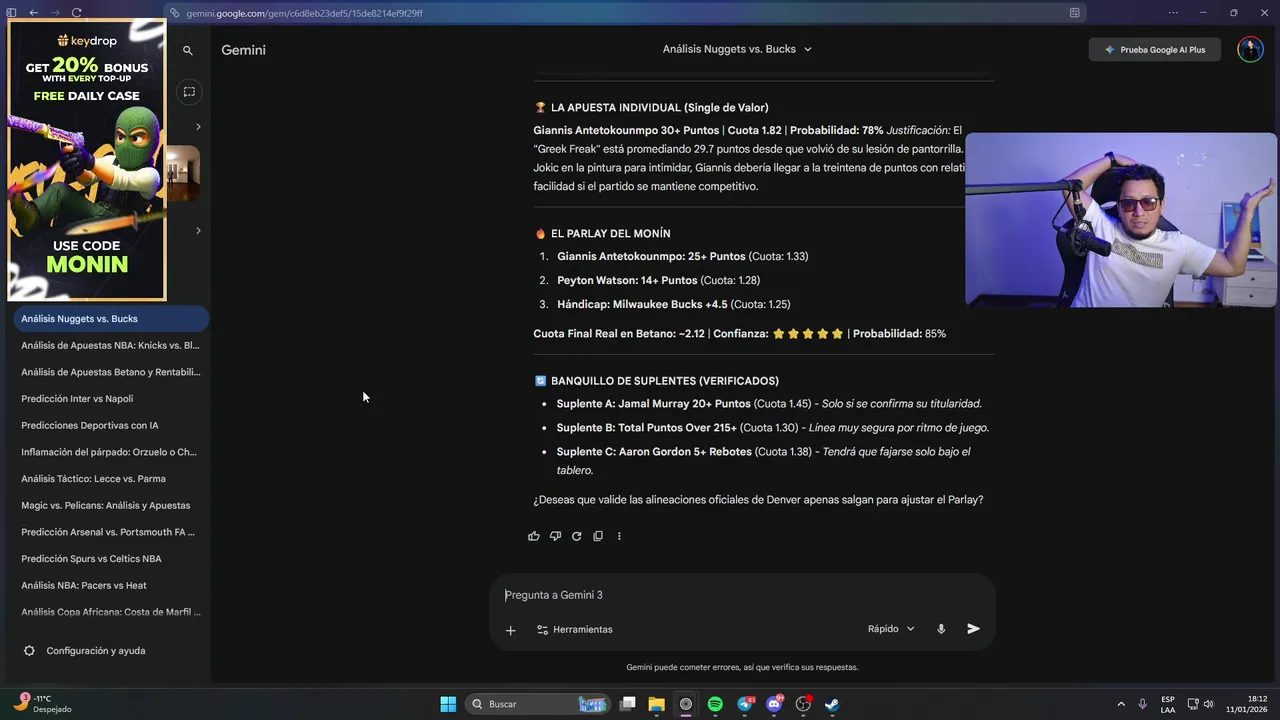
Task: Dislike the response with thumbs down
Action: pyautogui.click(x=555, y=536)
